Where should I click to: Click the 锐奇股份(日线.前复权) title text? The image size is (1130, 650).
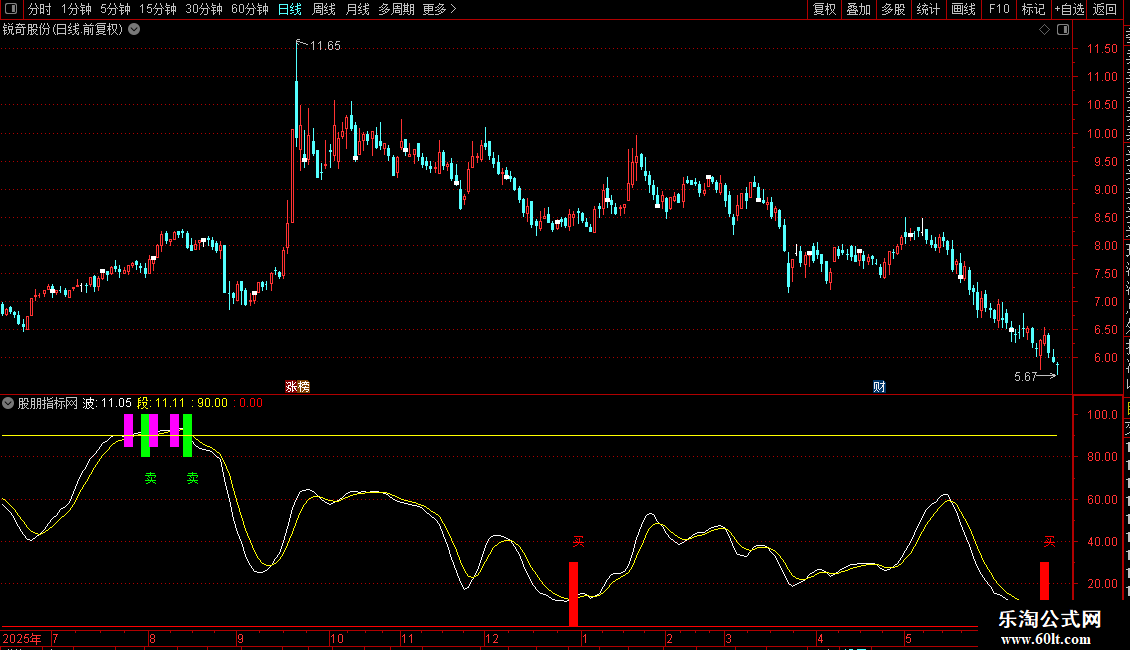tap(63, 30)
